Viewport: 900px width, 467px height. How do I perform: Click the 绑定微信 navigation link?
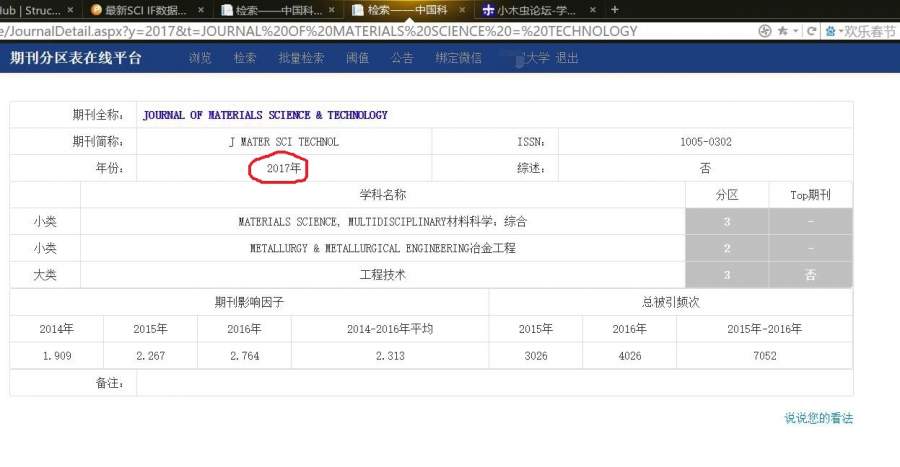click(459, 57)
